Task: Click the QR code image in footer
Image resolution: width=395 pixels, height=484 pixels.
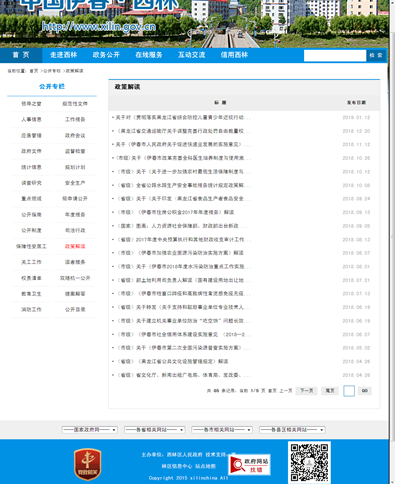Action: [x=309, y=462]
